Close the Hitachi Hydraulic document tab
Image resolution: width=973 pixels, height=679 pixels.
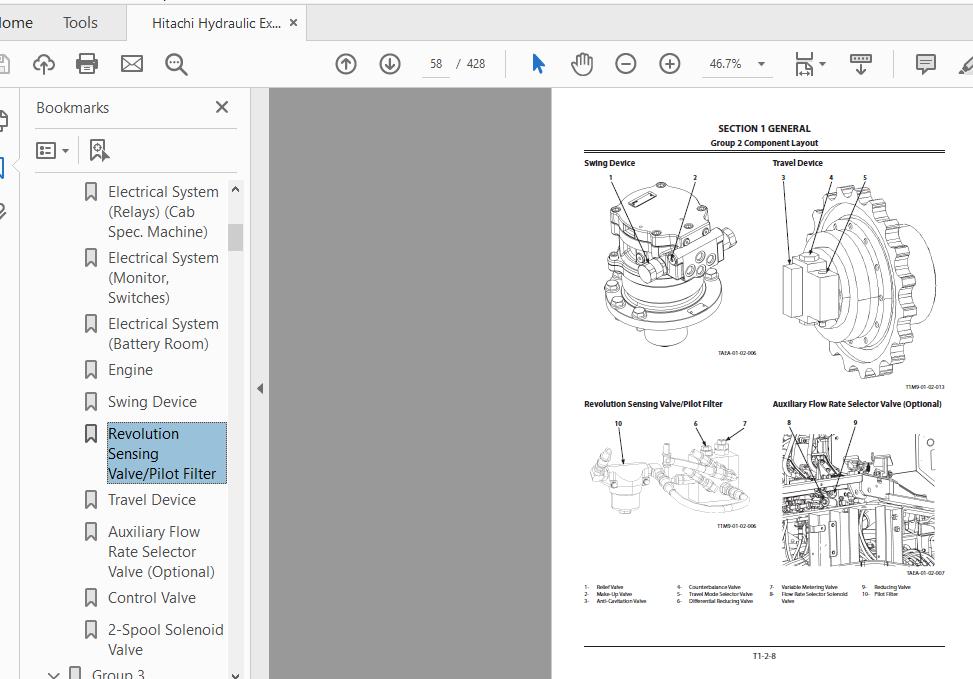pos(293,22)
